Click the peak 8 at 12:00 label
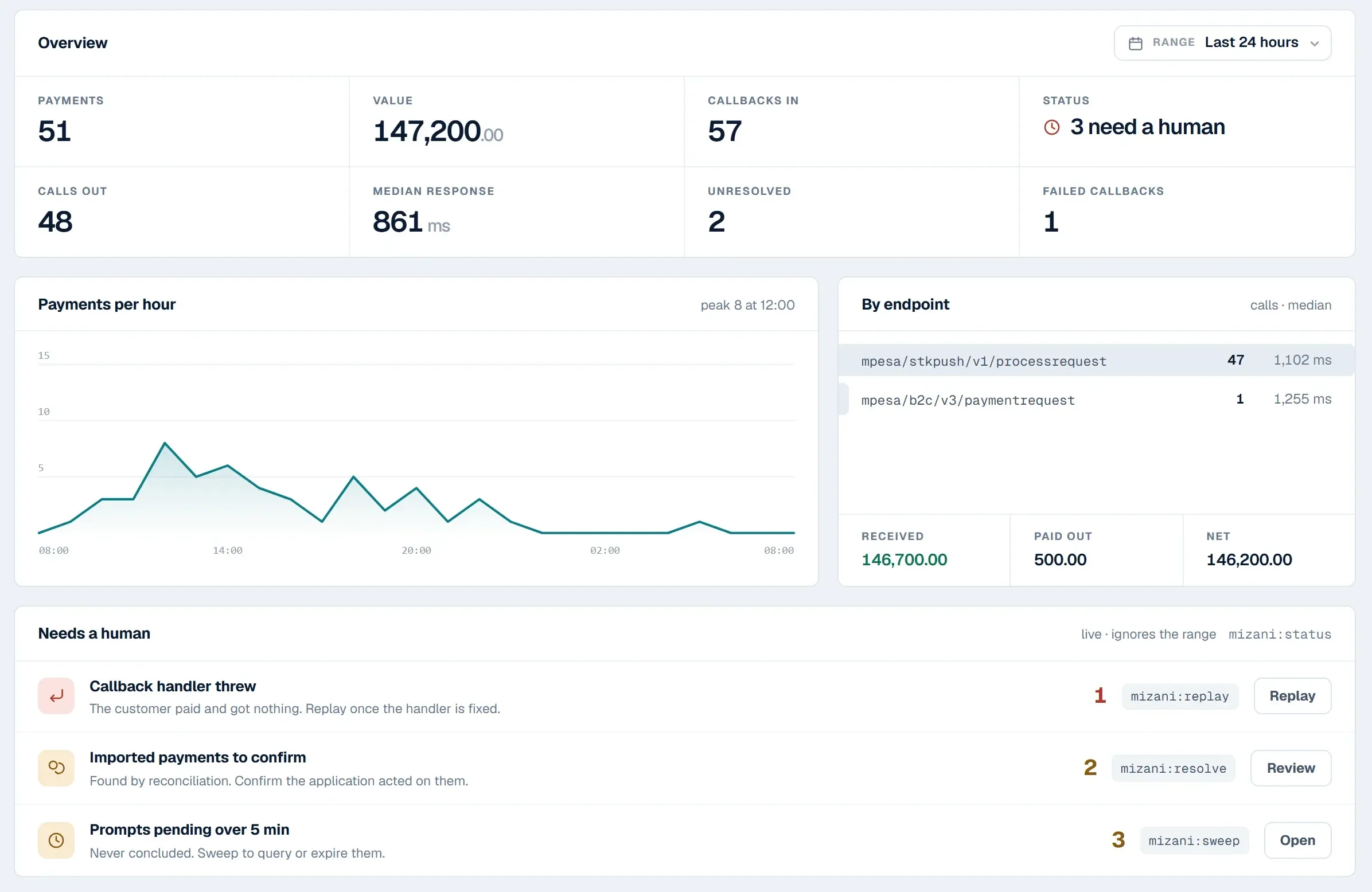1372x892 pixels. (748, 306)
